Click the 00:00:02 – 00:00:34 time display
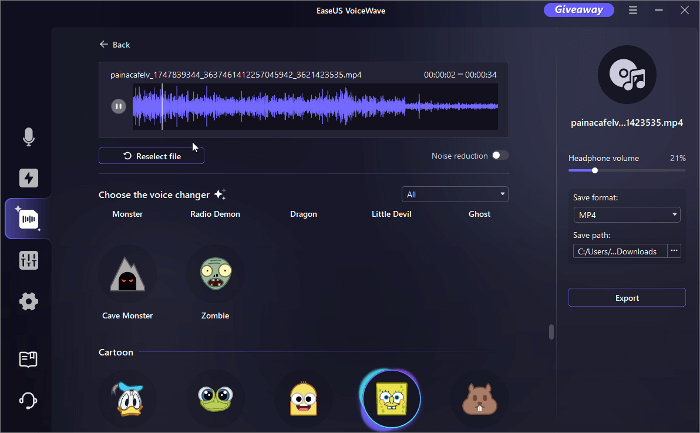 [x=460, y=75]
